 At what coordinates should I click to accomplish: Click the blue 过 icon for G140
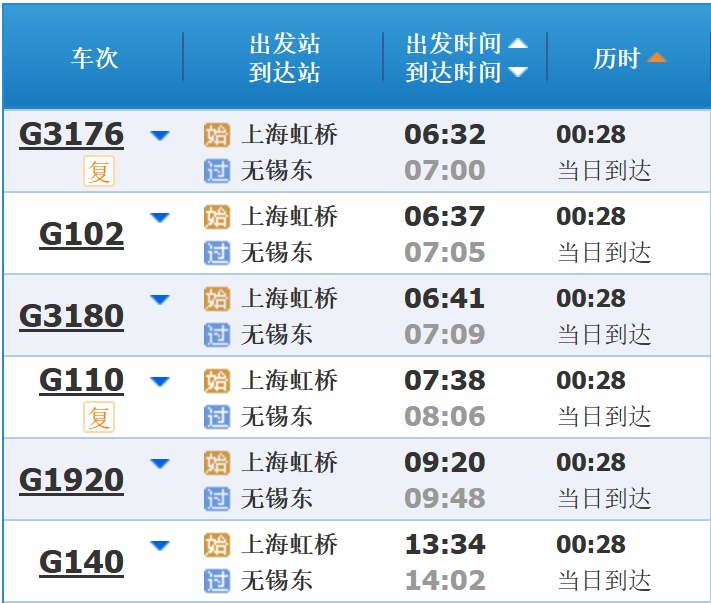(216, 580)
